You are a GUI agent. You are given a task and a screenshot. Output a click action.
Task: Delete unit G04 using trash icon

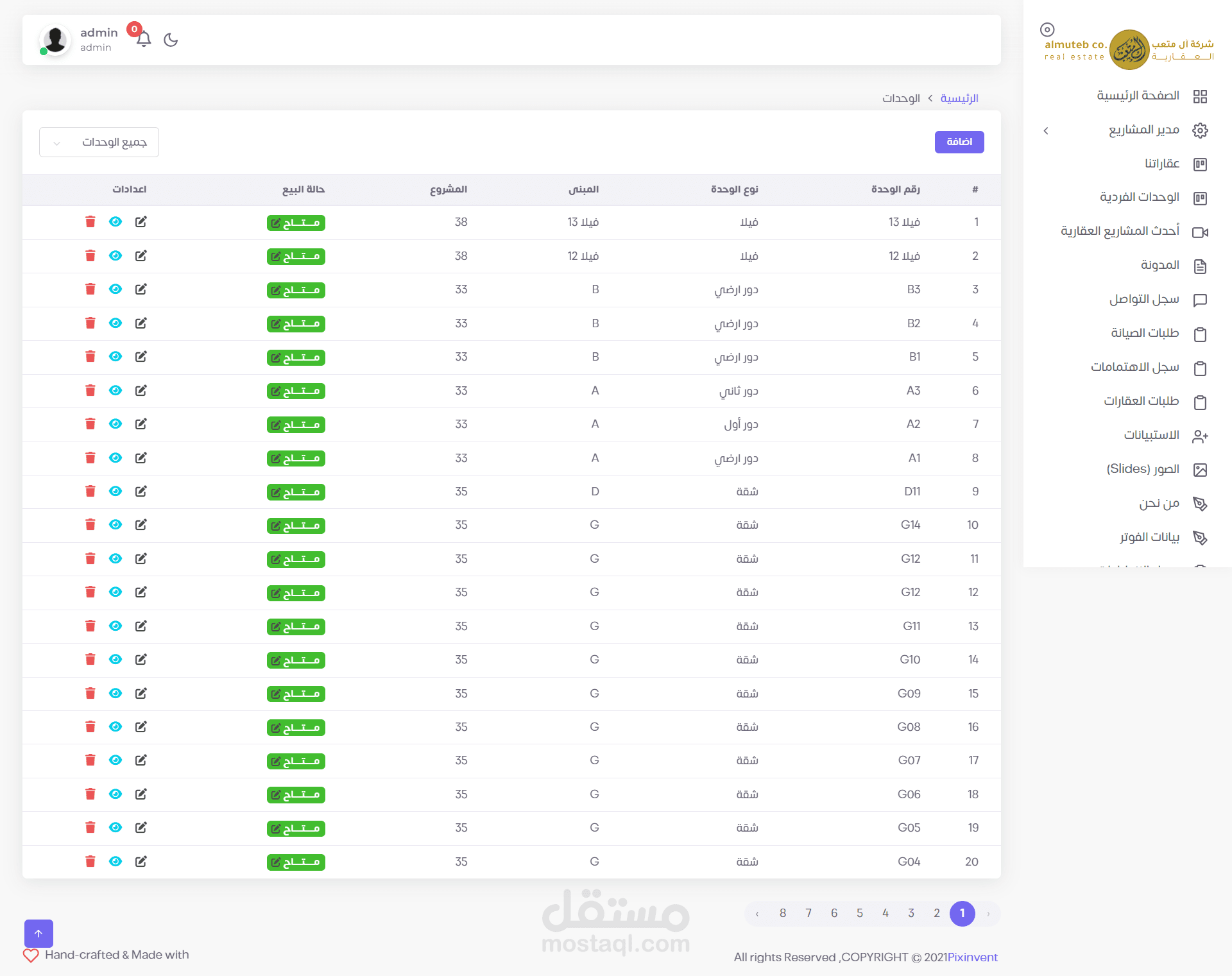coord(90,861)
